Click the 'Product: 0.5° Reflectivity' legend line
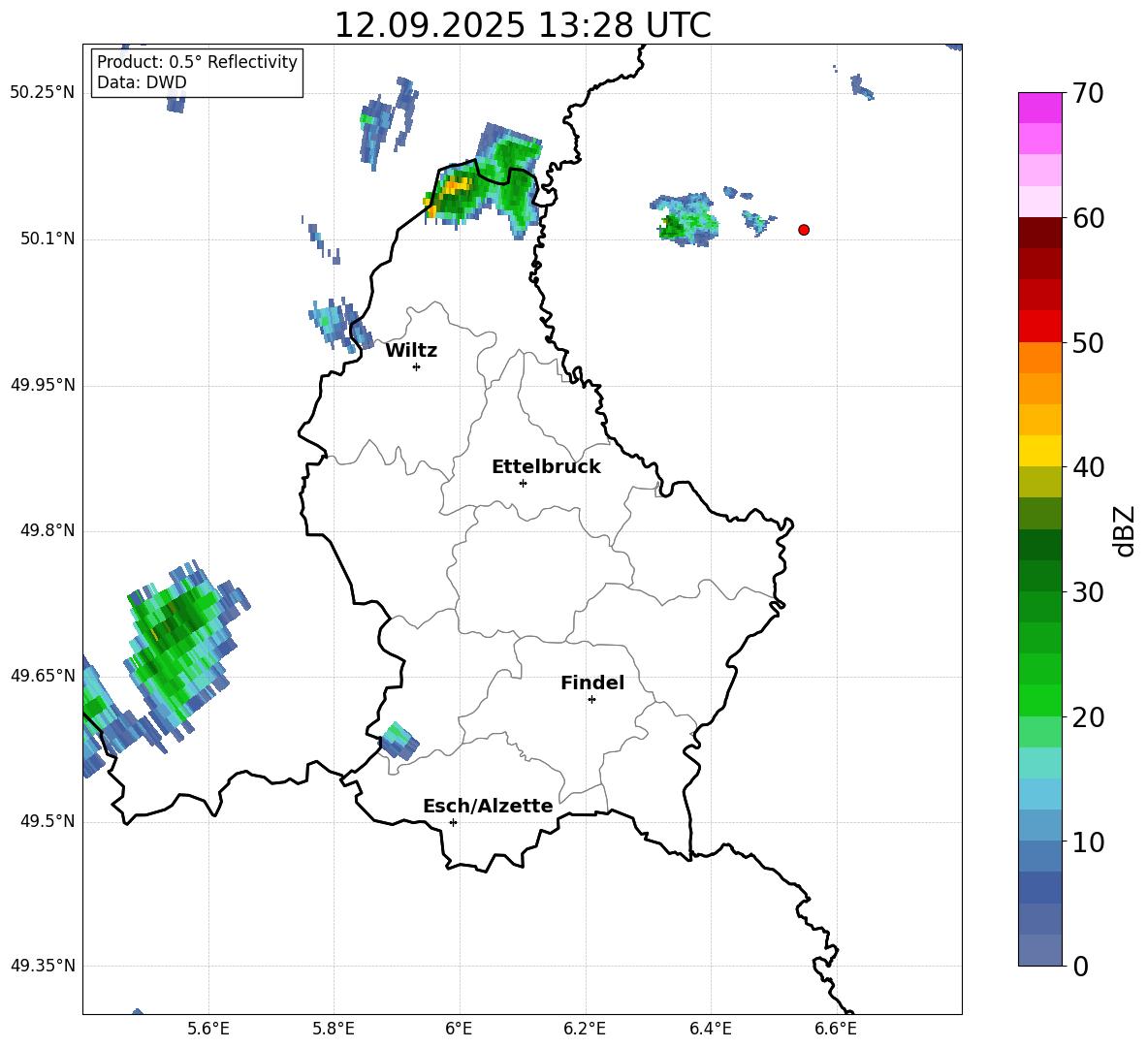This screenshot has height=1048, width=1148. pyautogui.click(x=197, y=61)
